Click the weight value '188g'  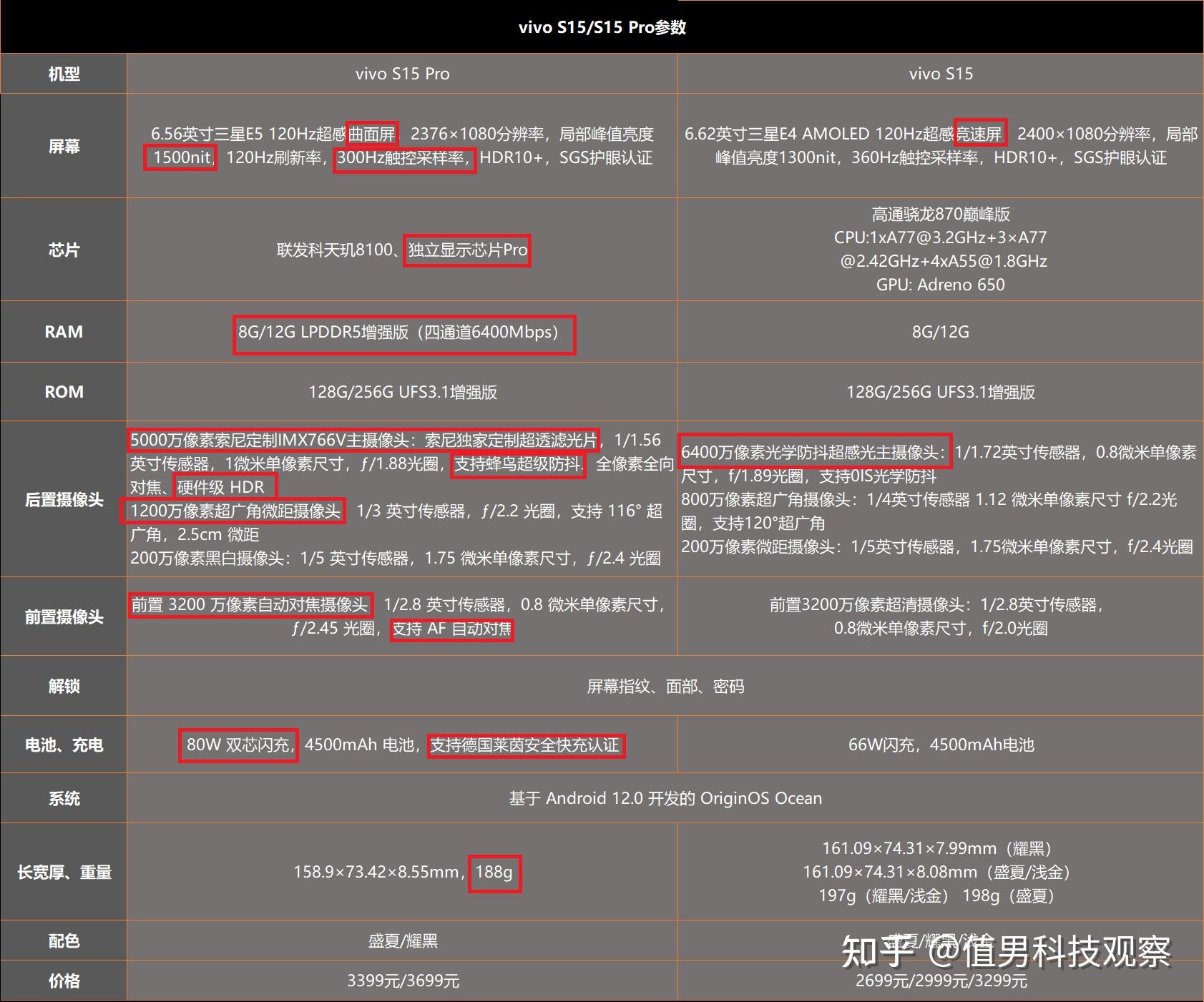click(x=494, y=872)
